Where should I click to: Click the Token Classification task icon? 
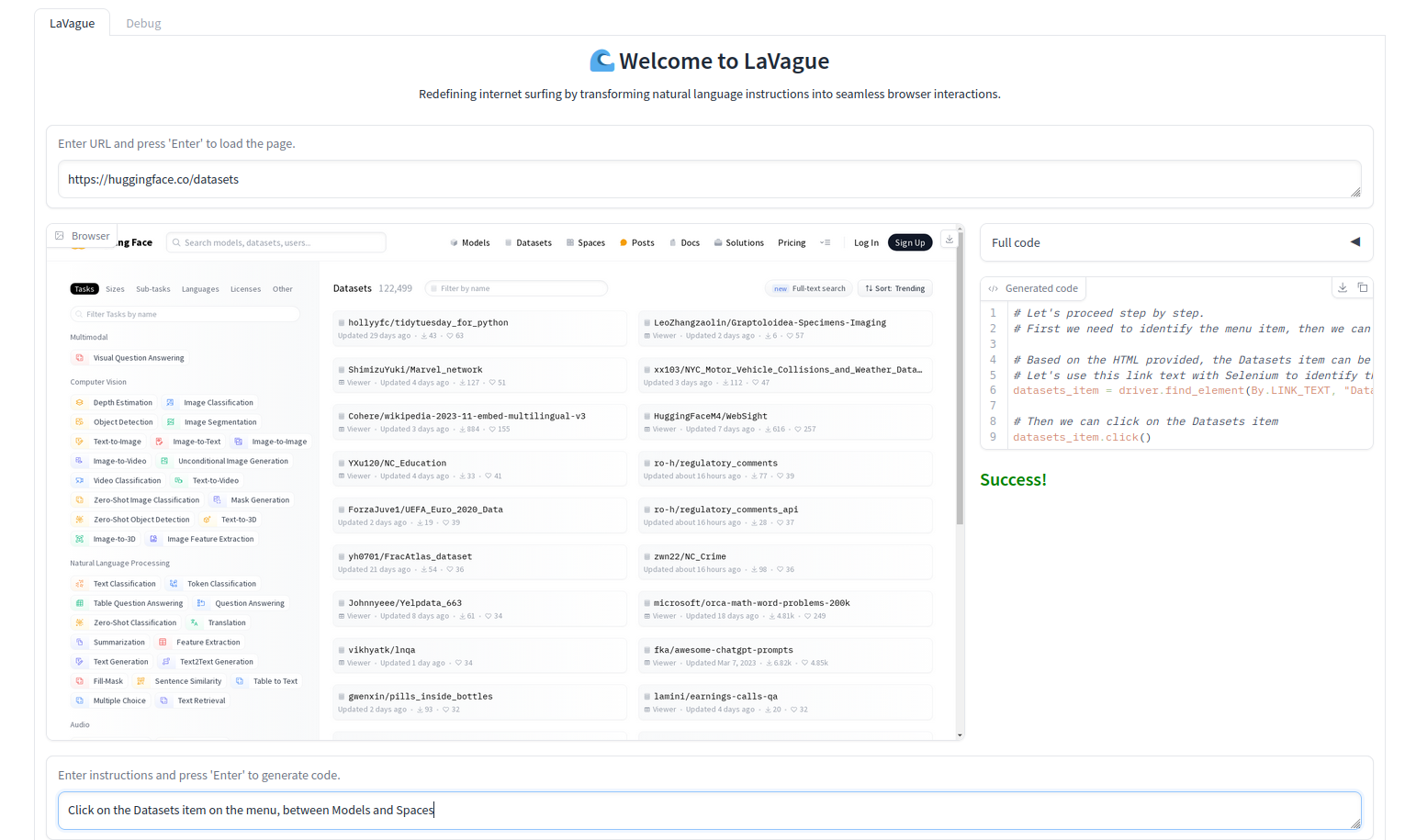point(174,584)
